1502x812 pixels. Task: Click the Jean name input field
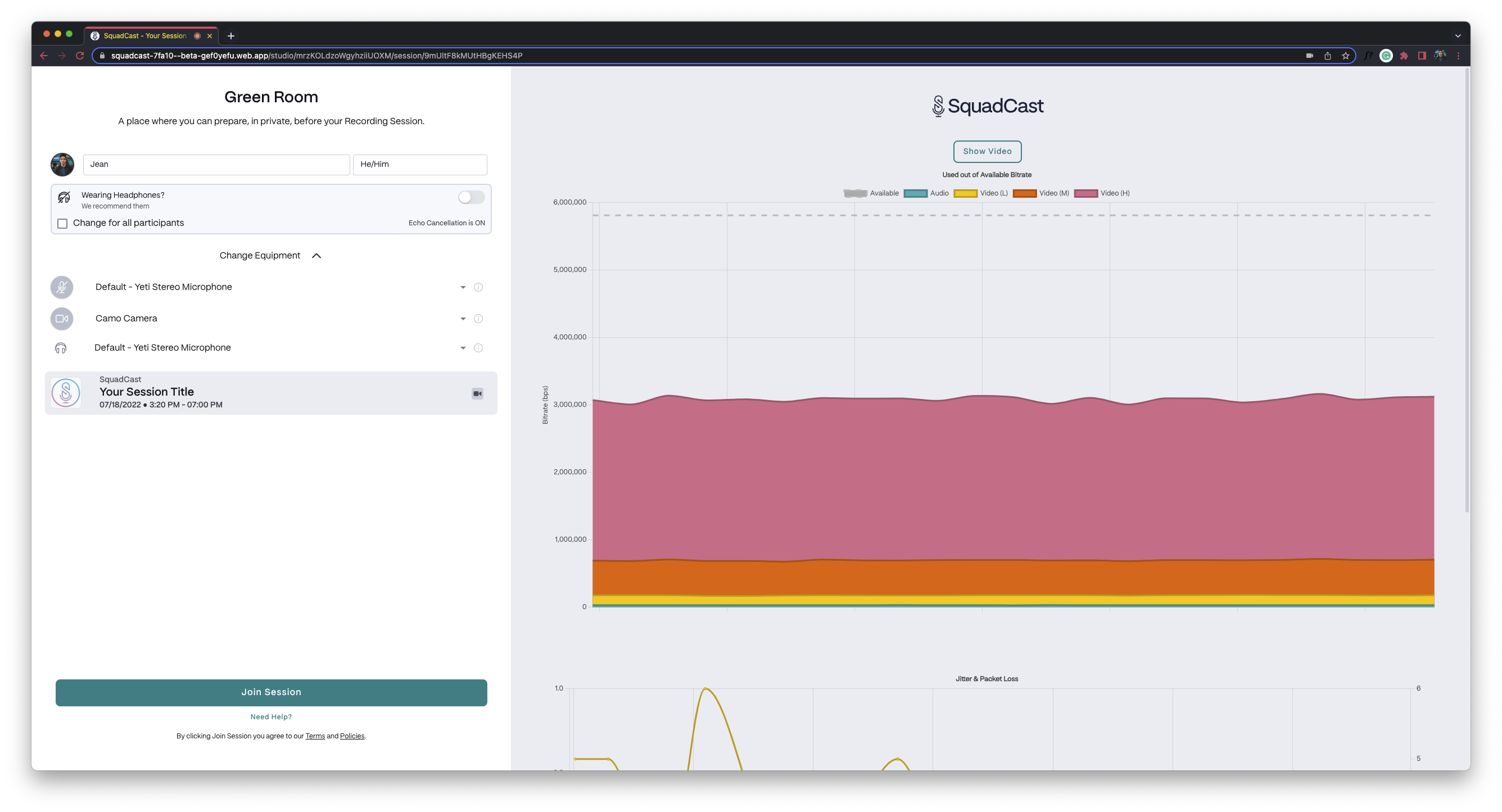pos(216,165)
